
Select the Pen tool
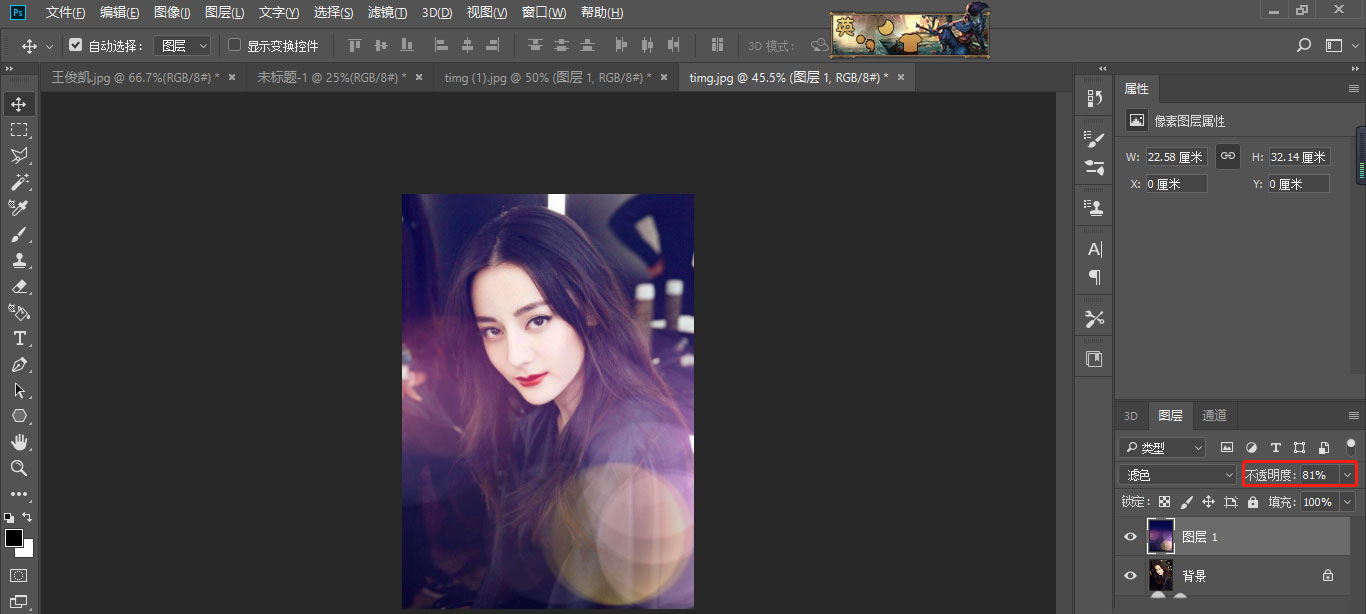19,364
